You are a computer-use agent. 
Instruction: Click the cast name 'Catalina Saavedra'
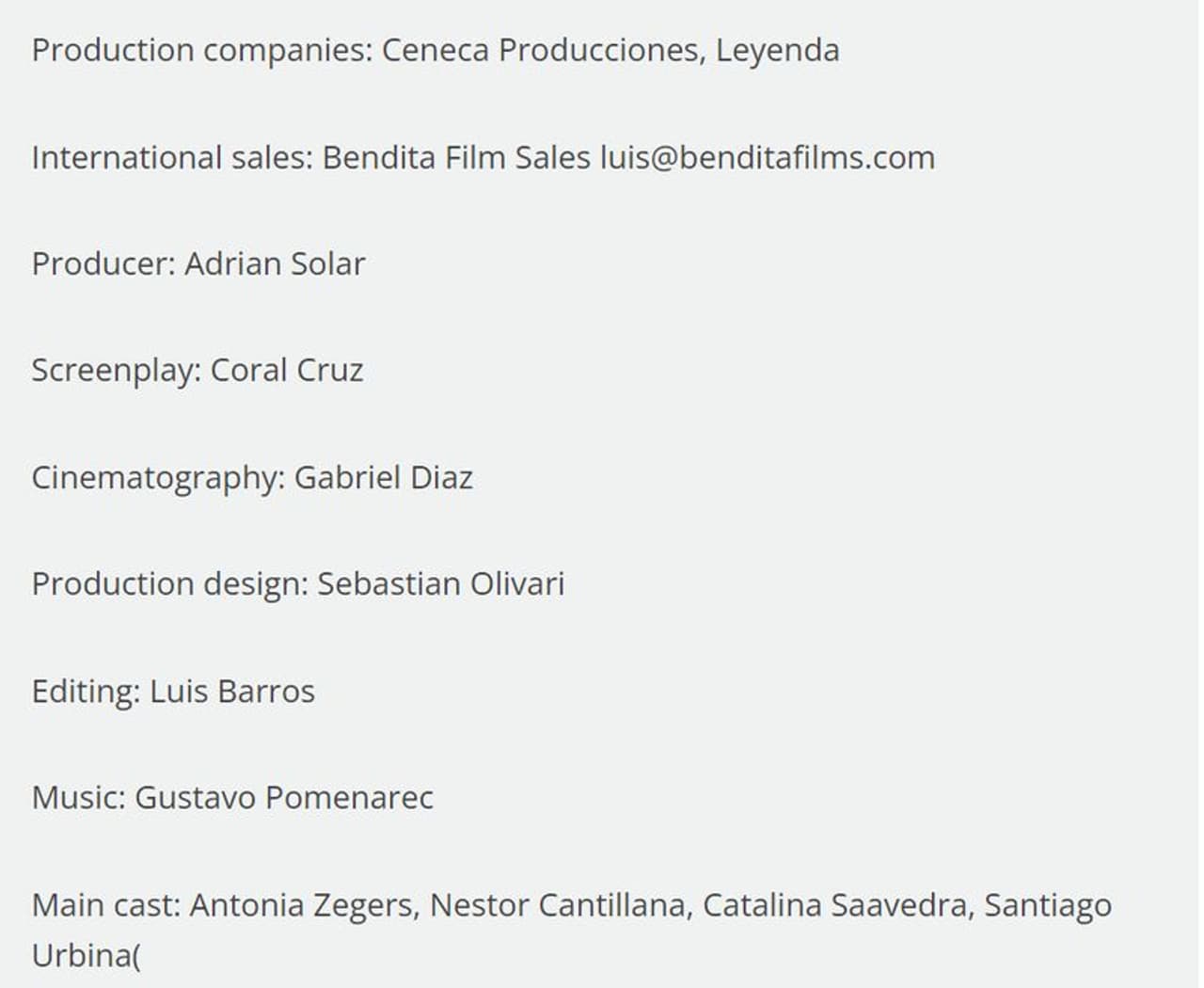click(835, 905)
